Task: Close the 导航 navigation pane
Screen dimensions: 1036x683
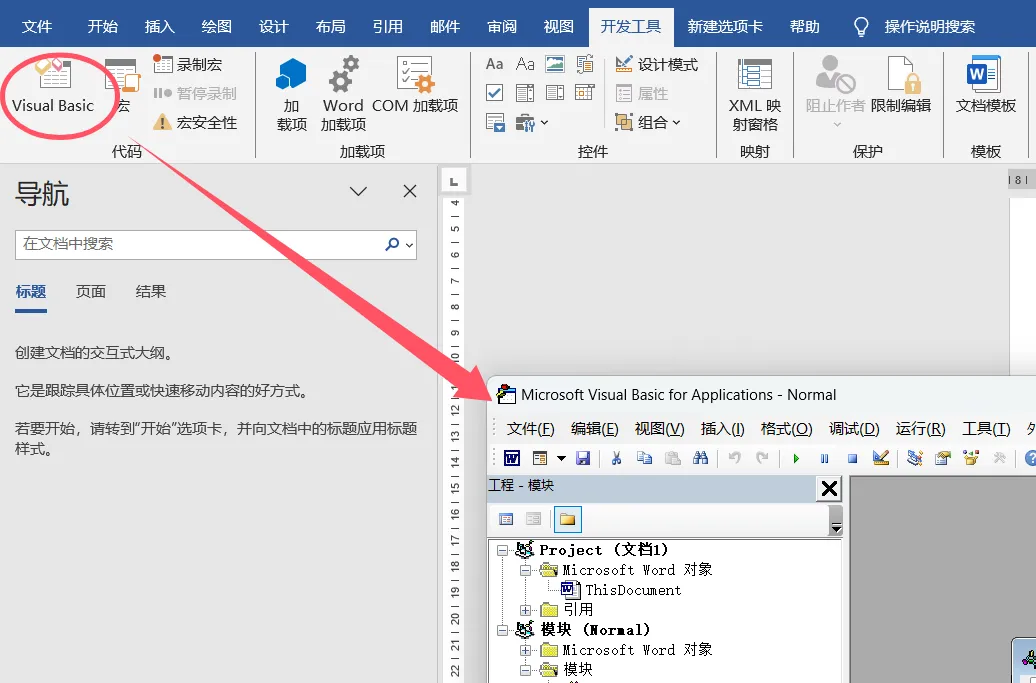Action: 410,192
